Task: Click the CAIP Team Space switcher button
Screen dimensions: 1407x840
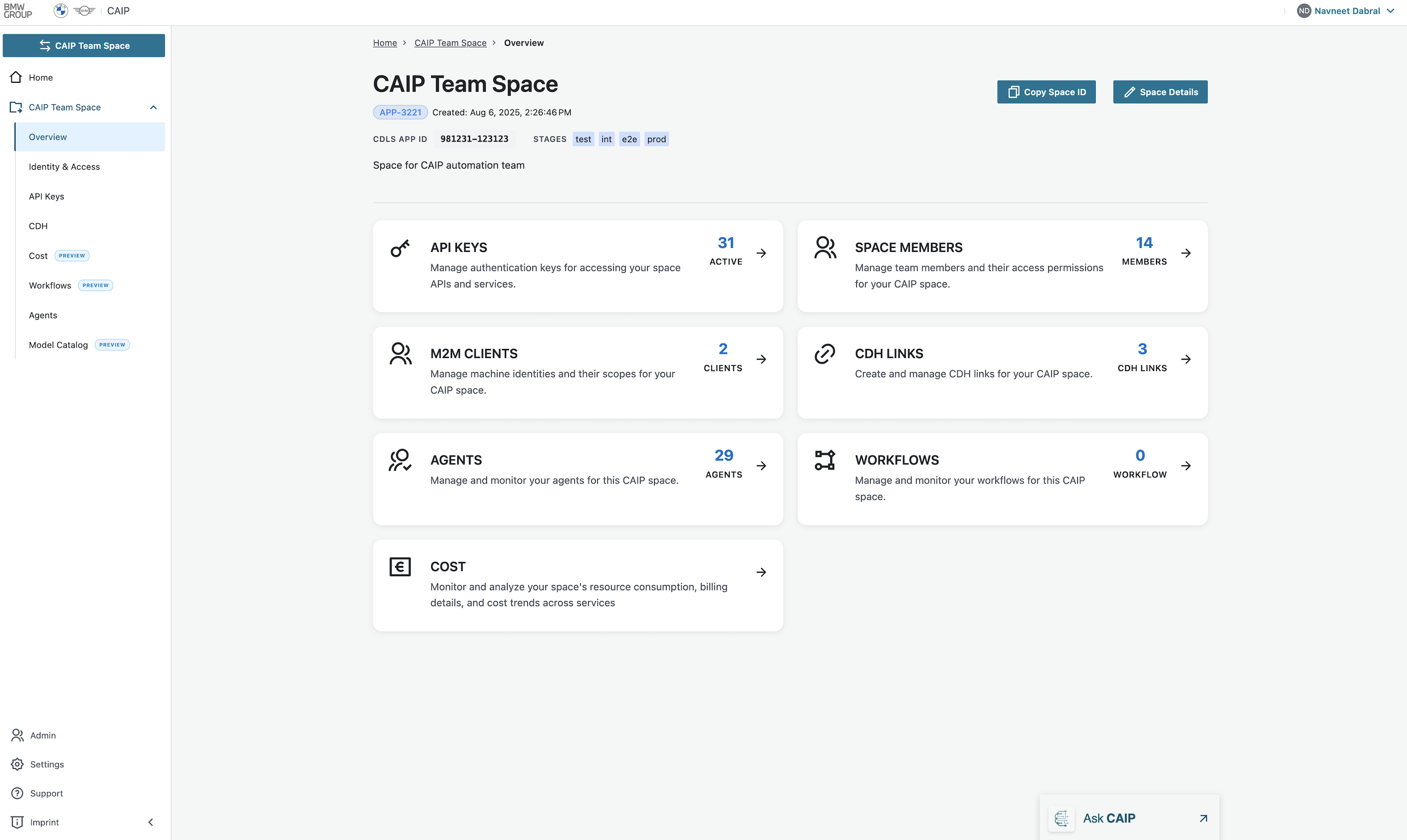Action: pos(84,45)
